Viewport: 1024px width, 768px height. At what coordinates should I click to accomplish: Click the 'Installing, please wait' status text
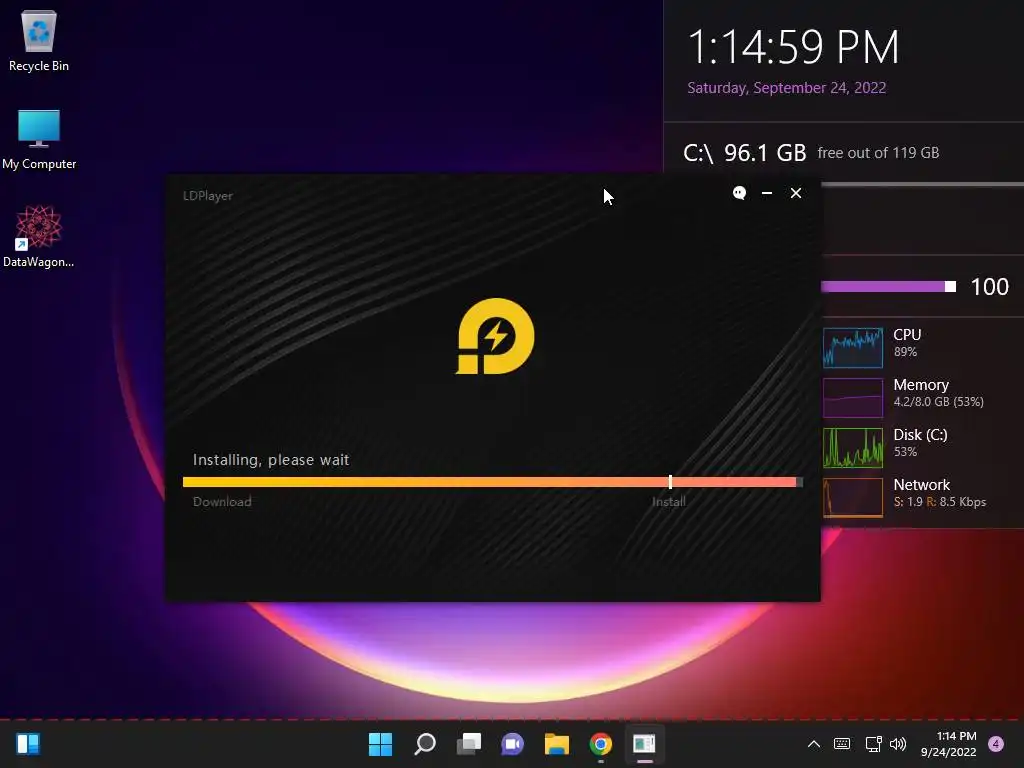point(271,460)
